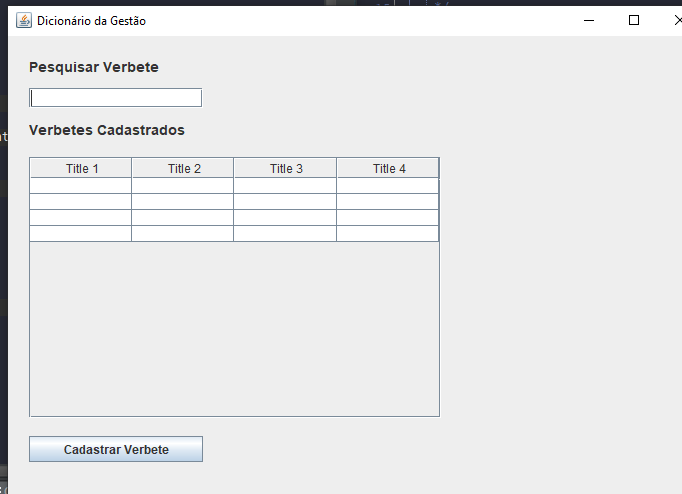Viewport: 682px width, 494px height.
Task: Focus the Pesquisar Verbete search field
Action: [116, 98]
